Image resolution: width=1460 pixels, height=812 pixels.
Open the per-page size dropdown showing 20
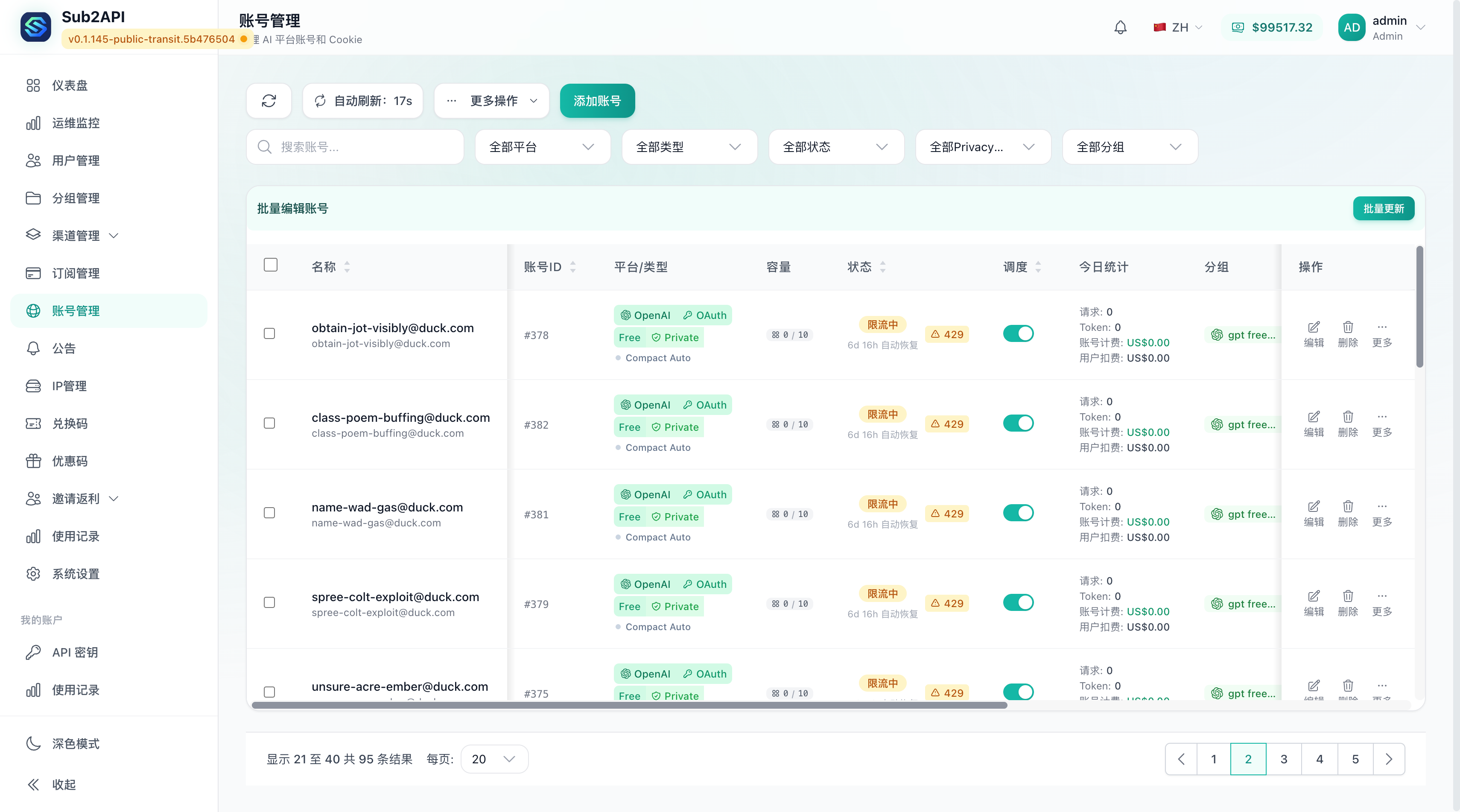tap(494, 759)
